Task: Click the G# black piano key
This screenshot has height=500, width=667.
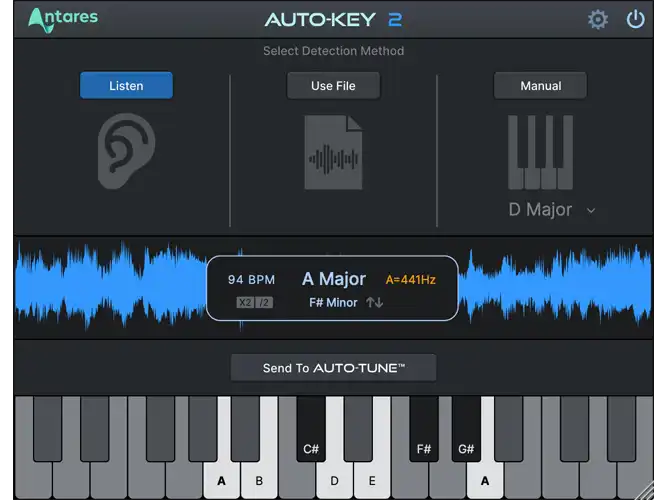Action: (x=466, y=428)
